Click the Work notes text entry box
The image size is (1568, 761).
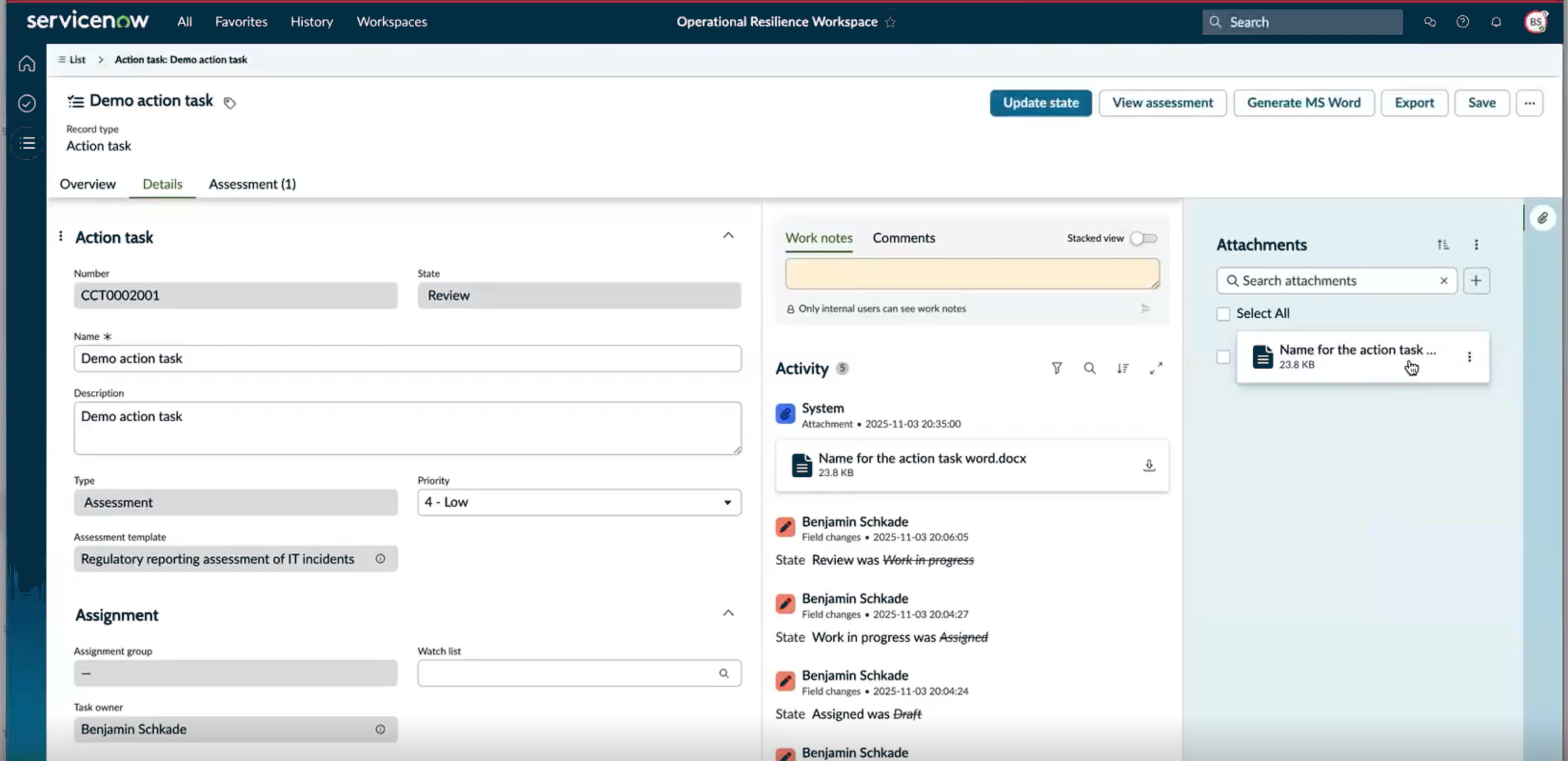(x=972, y=274)
